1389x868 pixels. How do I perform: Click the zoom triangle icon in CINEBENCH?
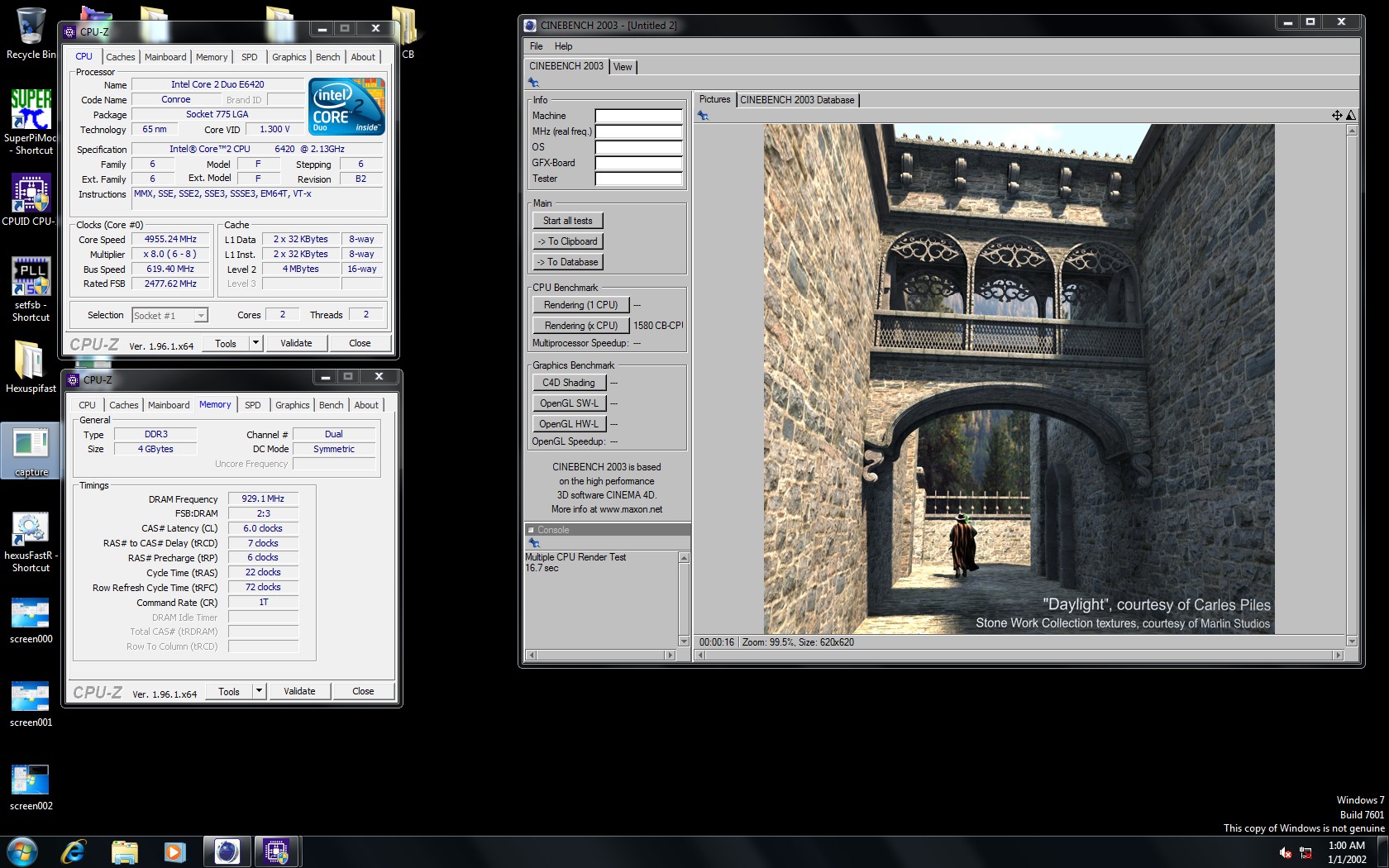coord(1351,115)
